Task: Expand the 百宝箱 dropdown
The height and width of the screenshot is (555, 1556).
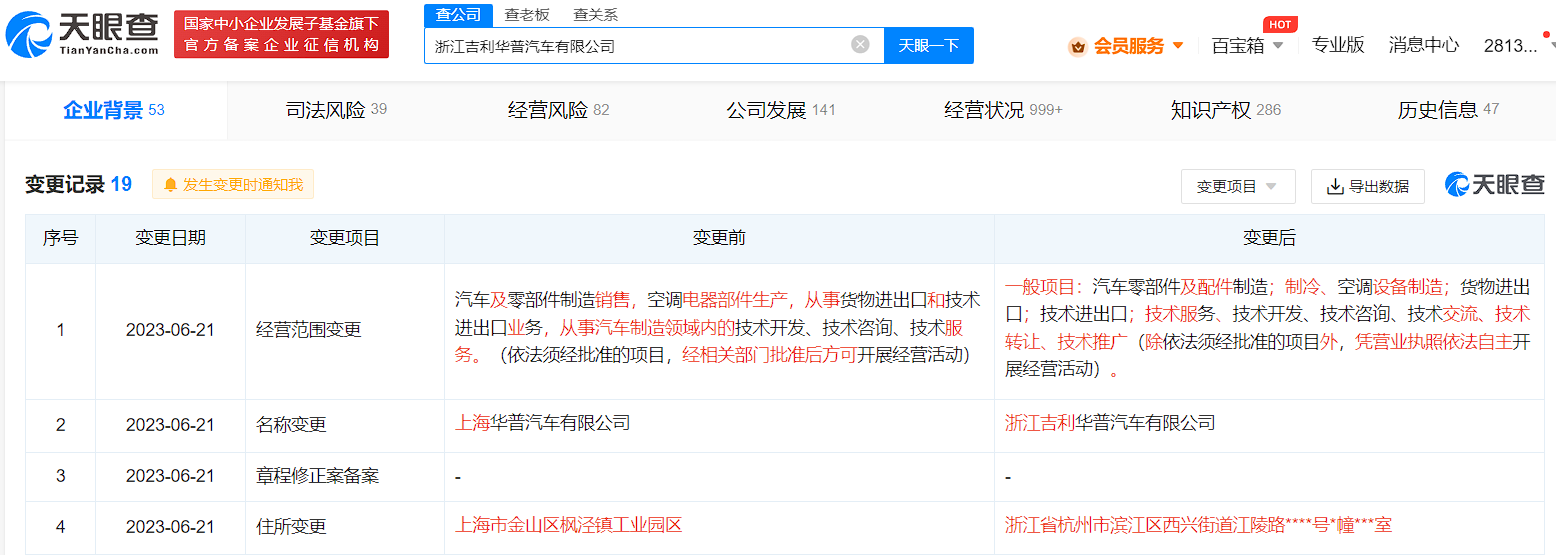Action: tap(1278, 46)
